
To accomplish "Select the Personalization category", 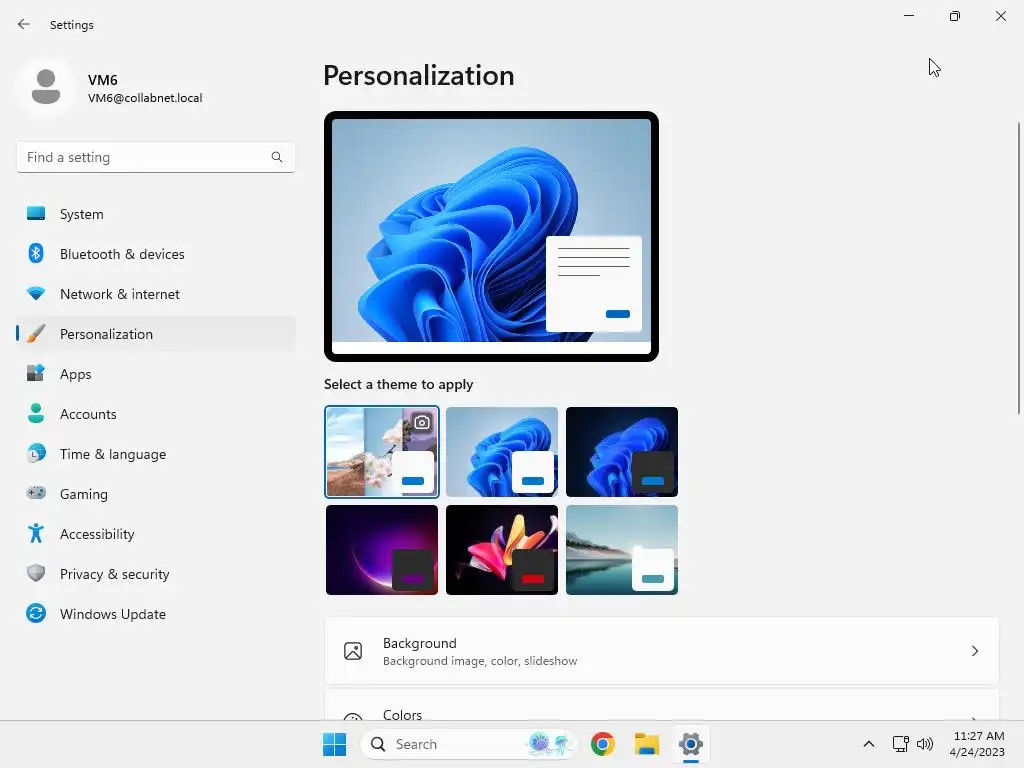I will 156,334.
